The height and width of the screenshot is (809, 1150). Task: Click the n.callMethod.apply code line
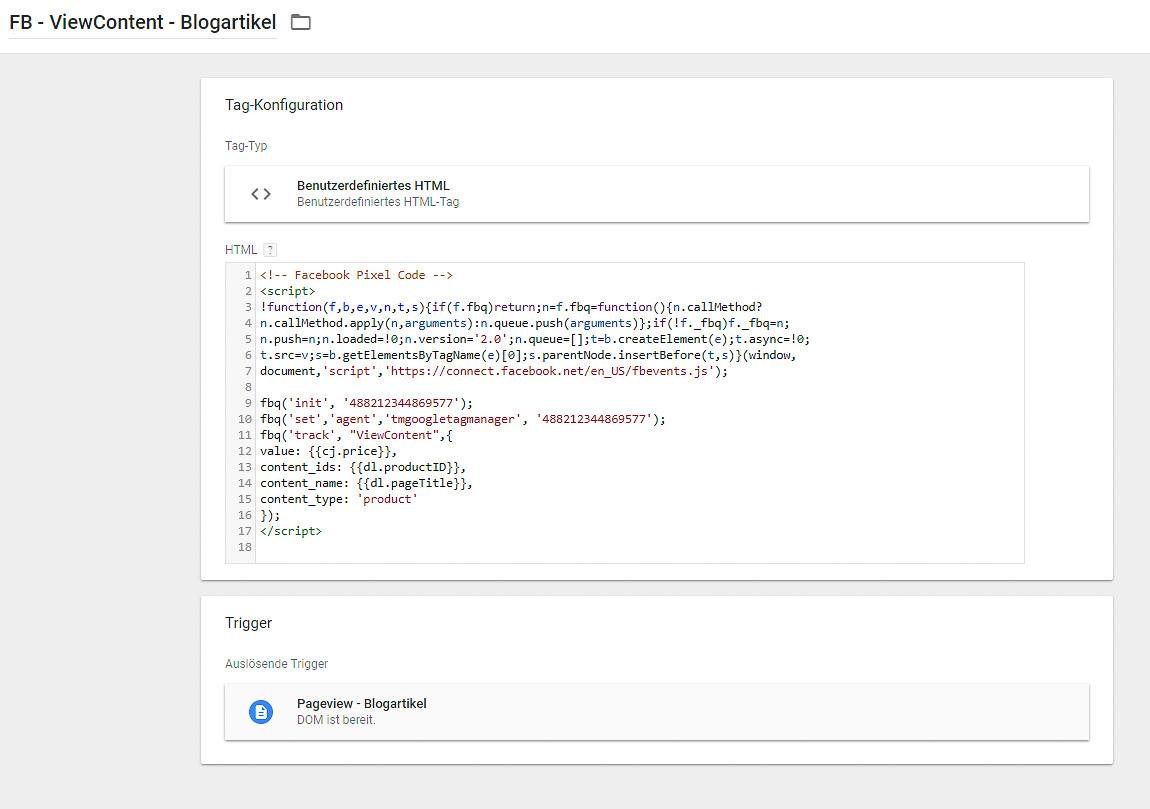coord(524,323)
